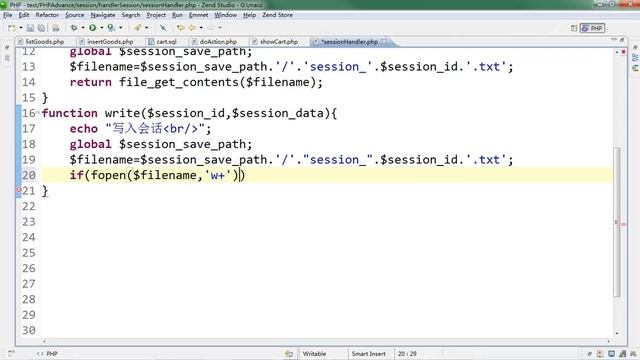The width and height of the screenshot is (640, 360).
Task: Click the Search flashlight toolbar icon
Action: (138, 28)
